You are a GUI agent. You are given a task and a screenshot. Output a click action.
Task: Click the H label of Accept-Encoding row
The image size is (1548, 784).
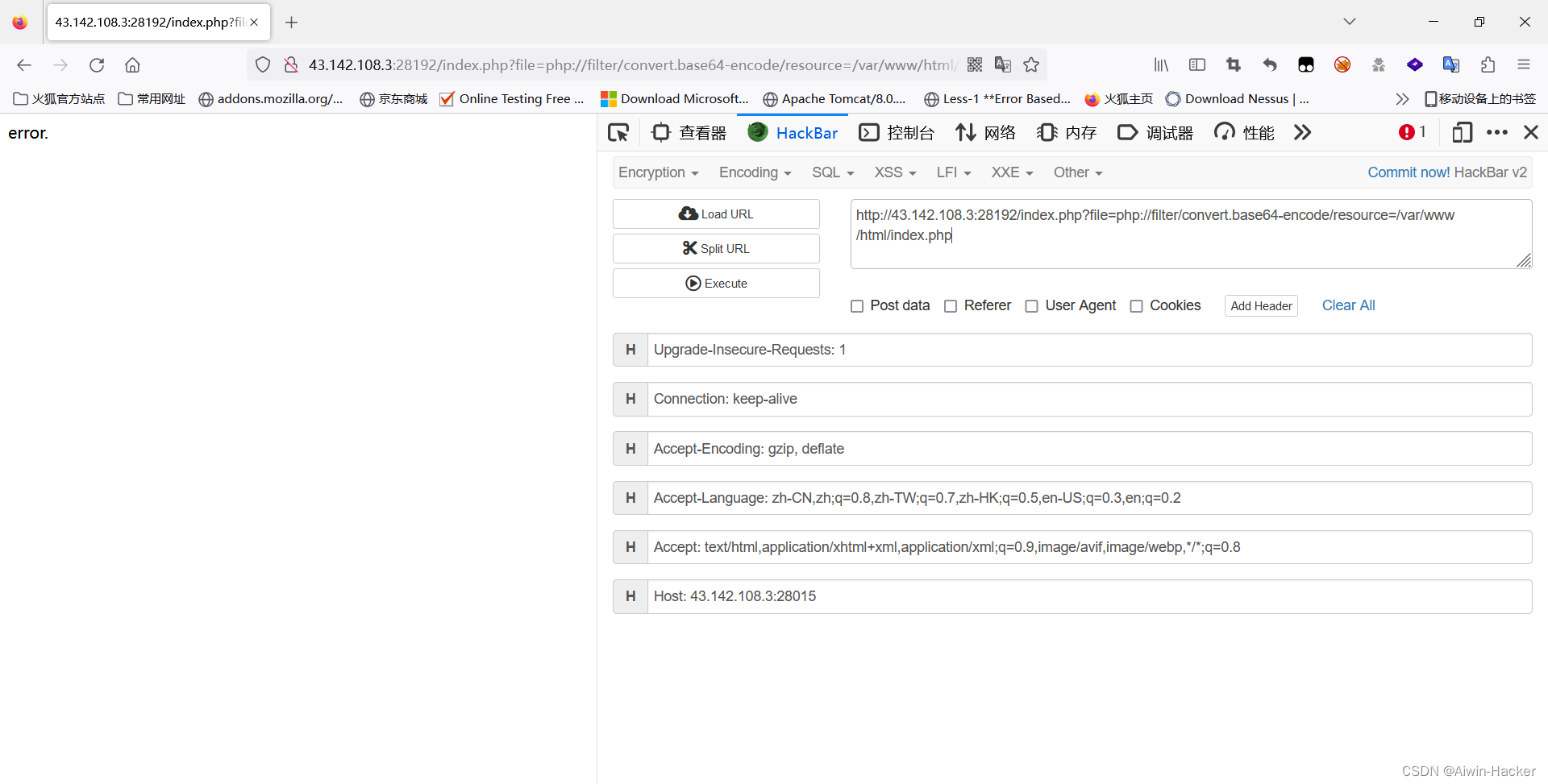pos(630,449)
